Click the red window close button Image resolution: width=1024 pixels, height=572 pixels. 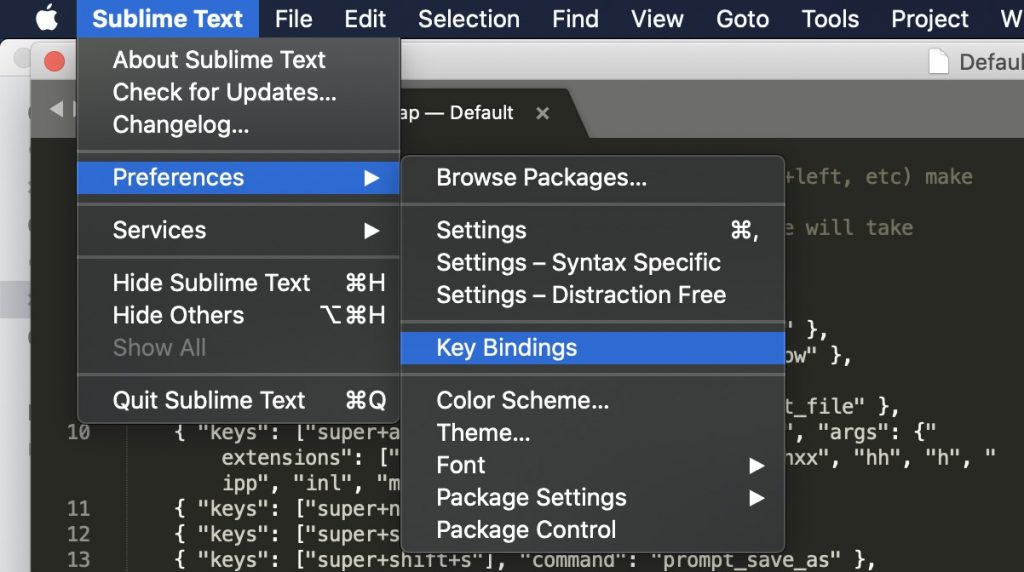(x=54, y=61)
